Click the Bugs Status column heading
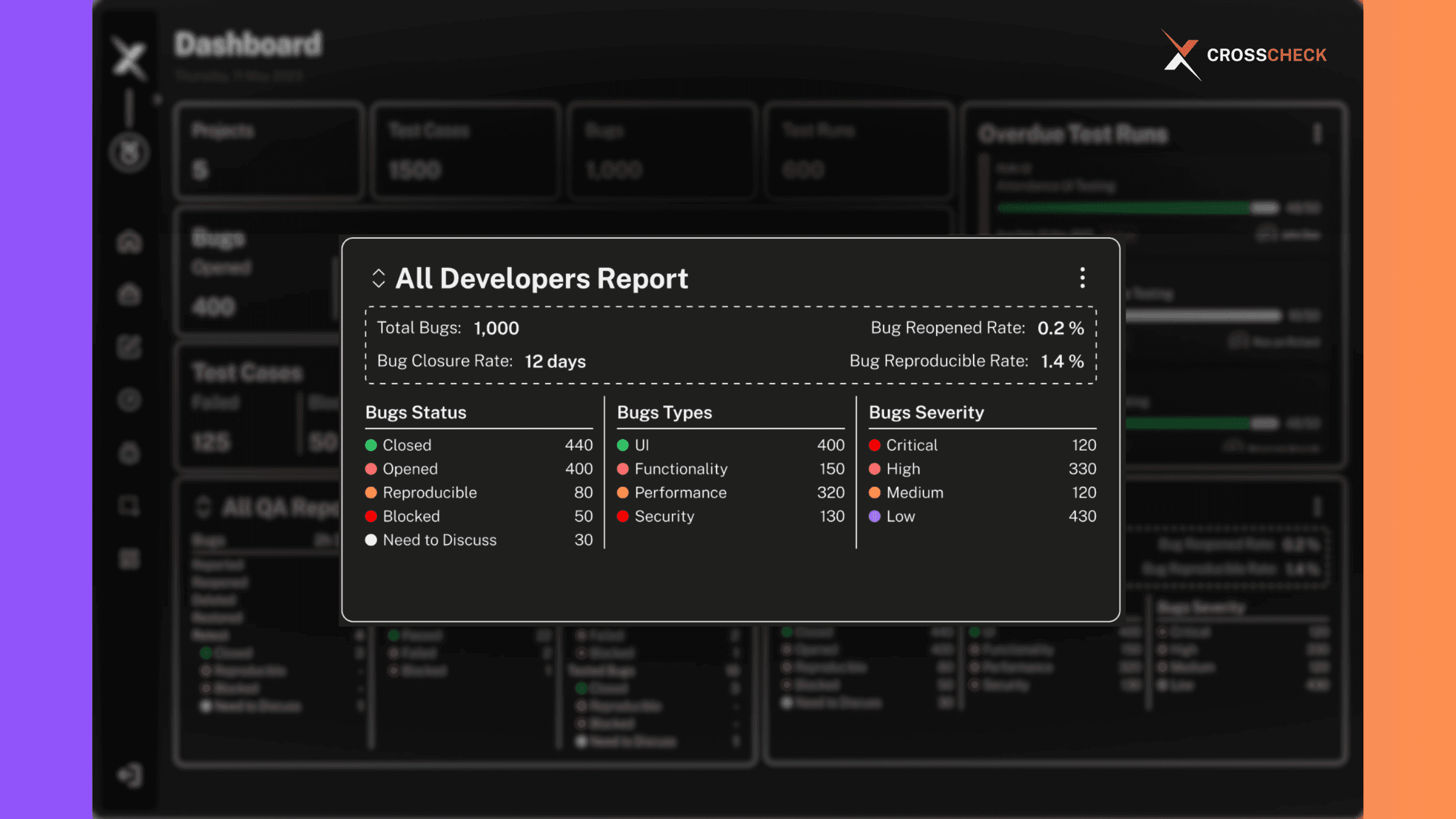The image size is (1456, 819). (x=416, y=412)
